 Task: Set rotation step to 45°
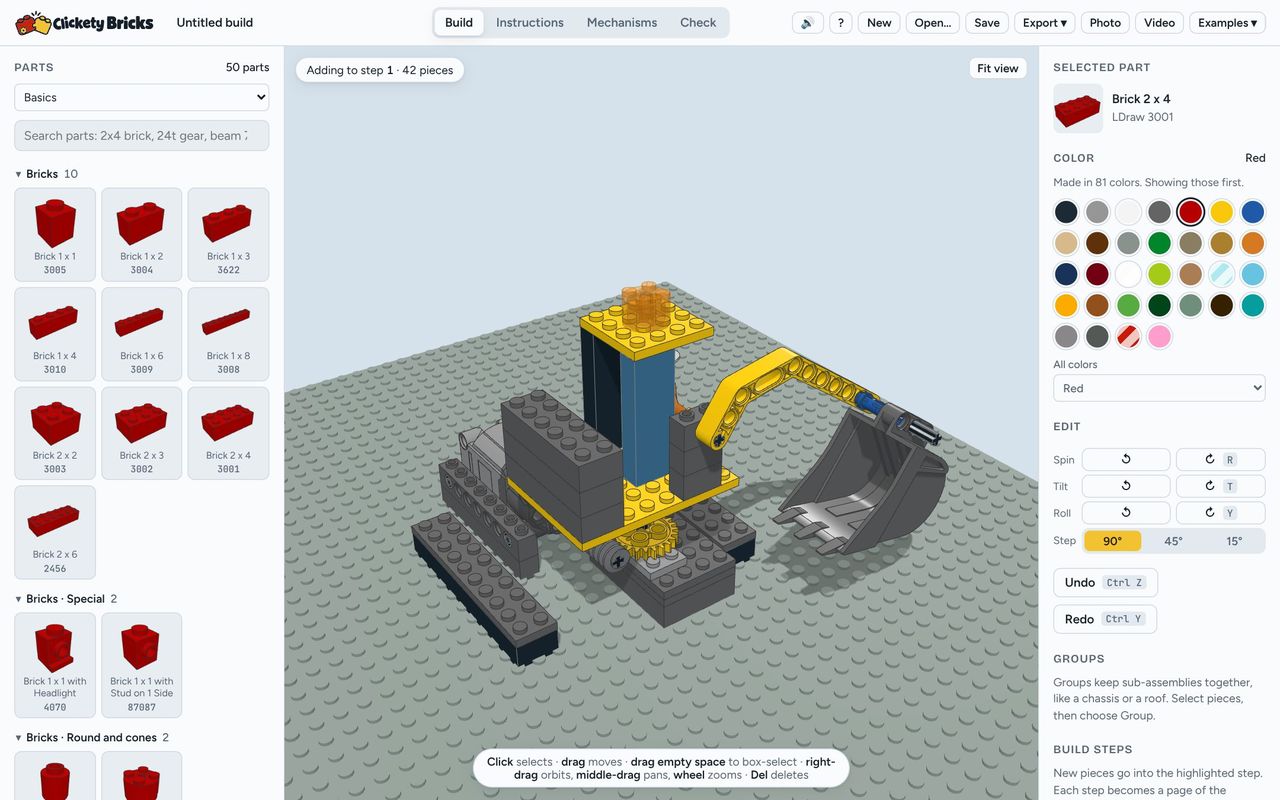coord(1173,541)
